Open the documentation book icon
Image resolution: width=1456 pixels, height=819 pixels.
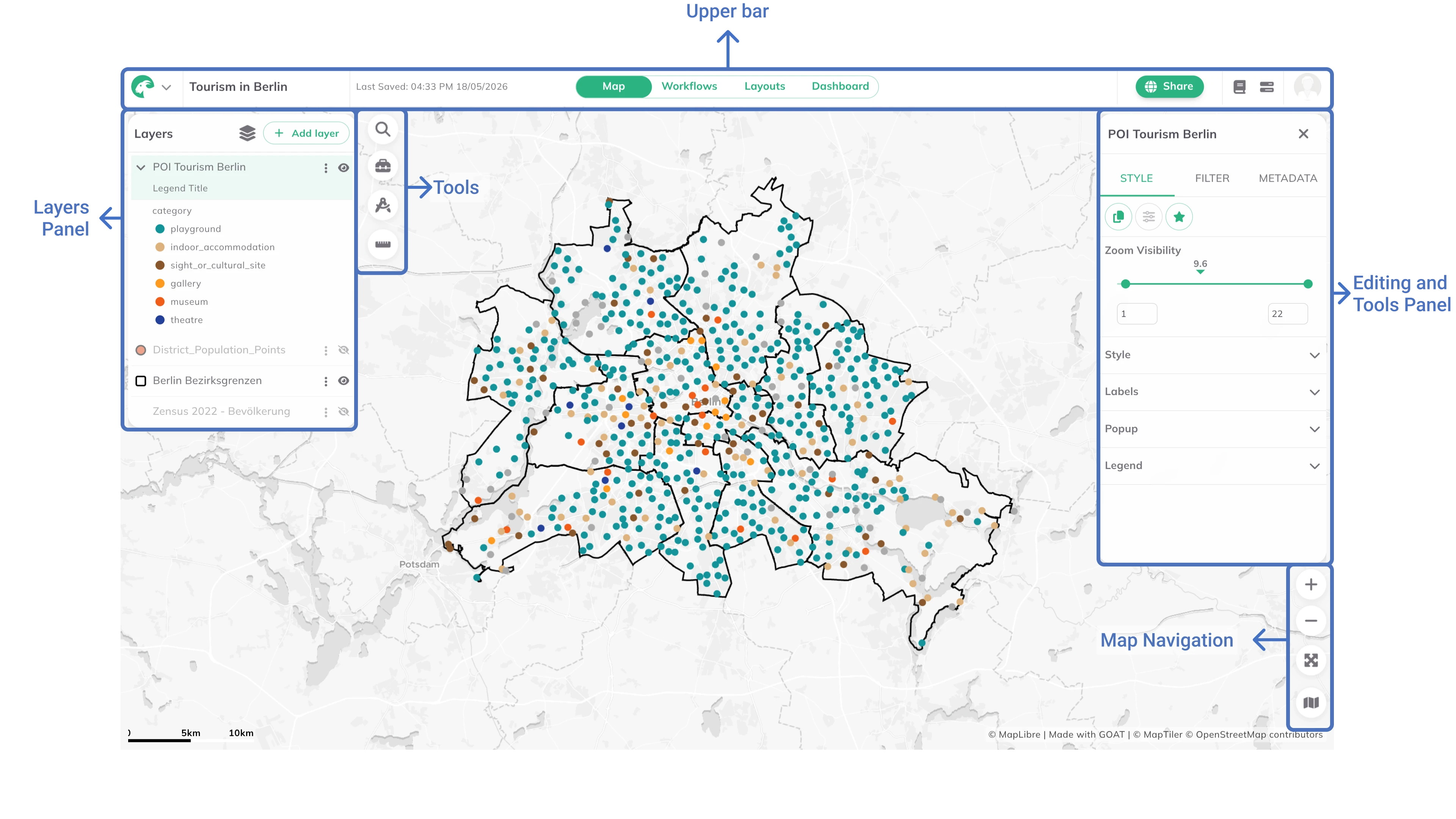tap(1239, 87)
